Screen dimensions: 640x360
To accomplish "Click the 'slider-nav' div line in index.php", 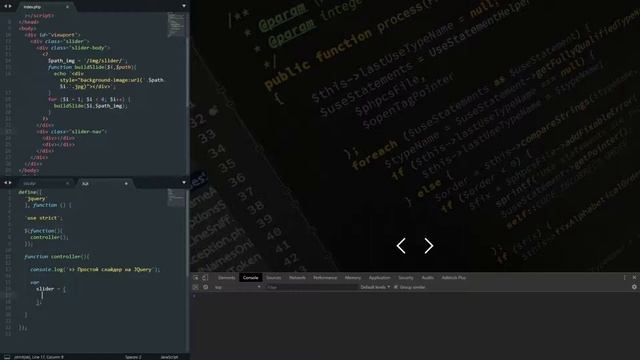I will point(71,131).
